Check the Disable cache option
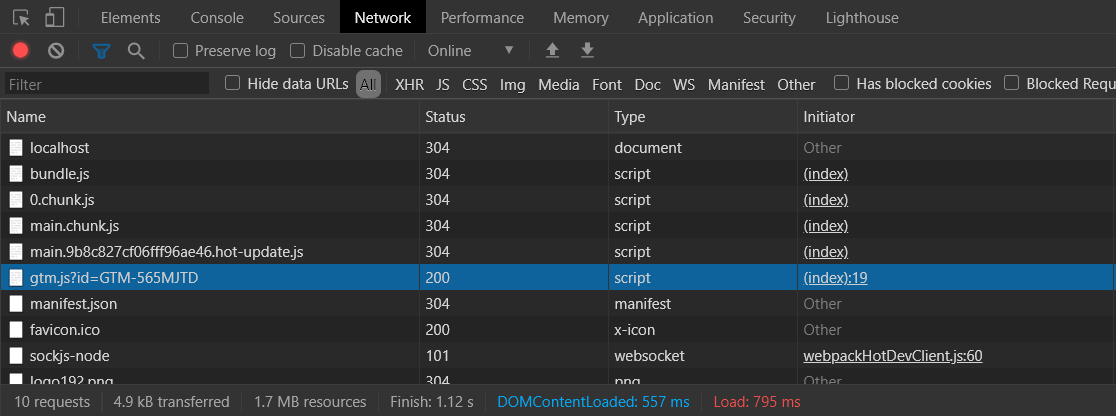The height and width of the screenshot is (416, 1116). (x=298, y=50)
